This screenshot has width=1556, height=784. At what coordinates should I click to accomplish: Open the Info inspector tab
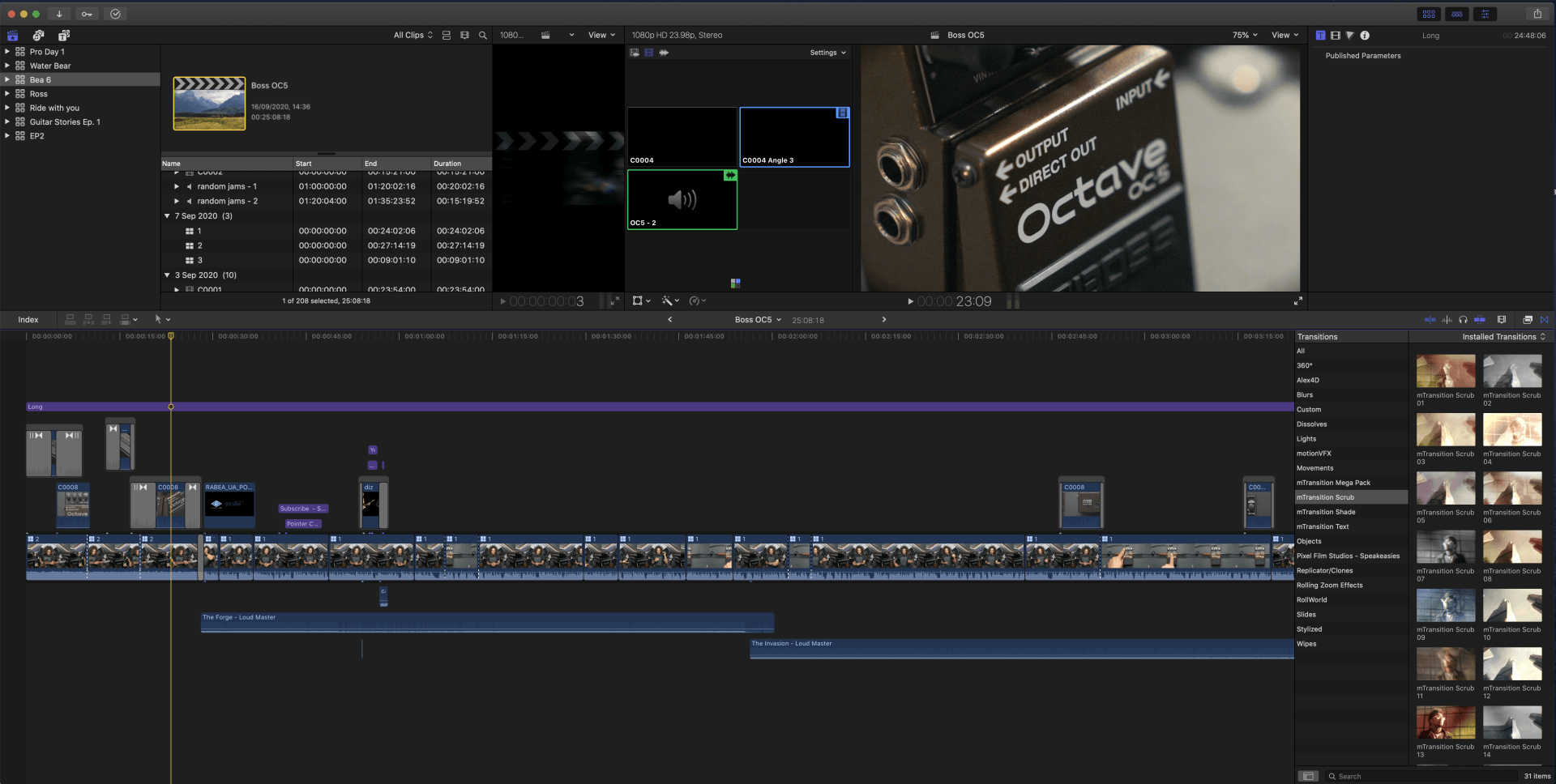point(1365,36)
